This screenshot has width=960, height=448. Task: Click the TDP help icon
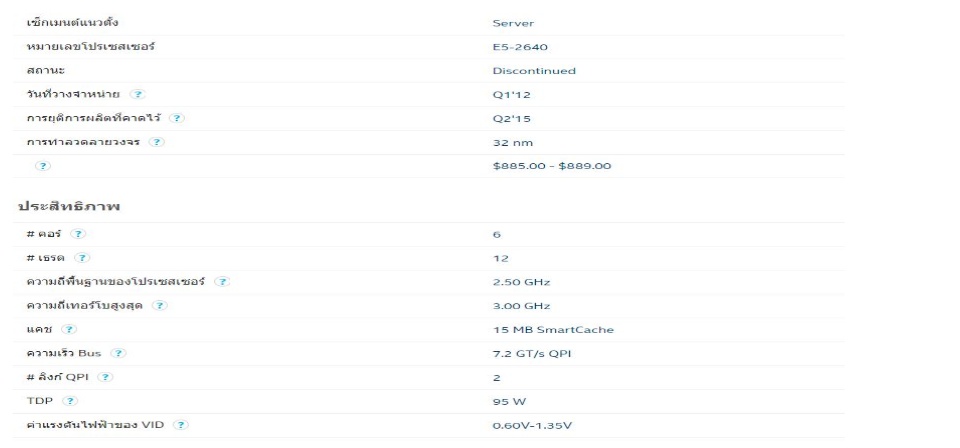pyautogui.click(x=70, y=401)
